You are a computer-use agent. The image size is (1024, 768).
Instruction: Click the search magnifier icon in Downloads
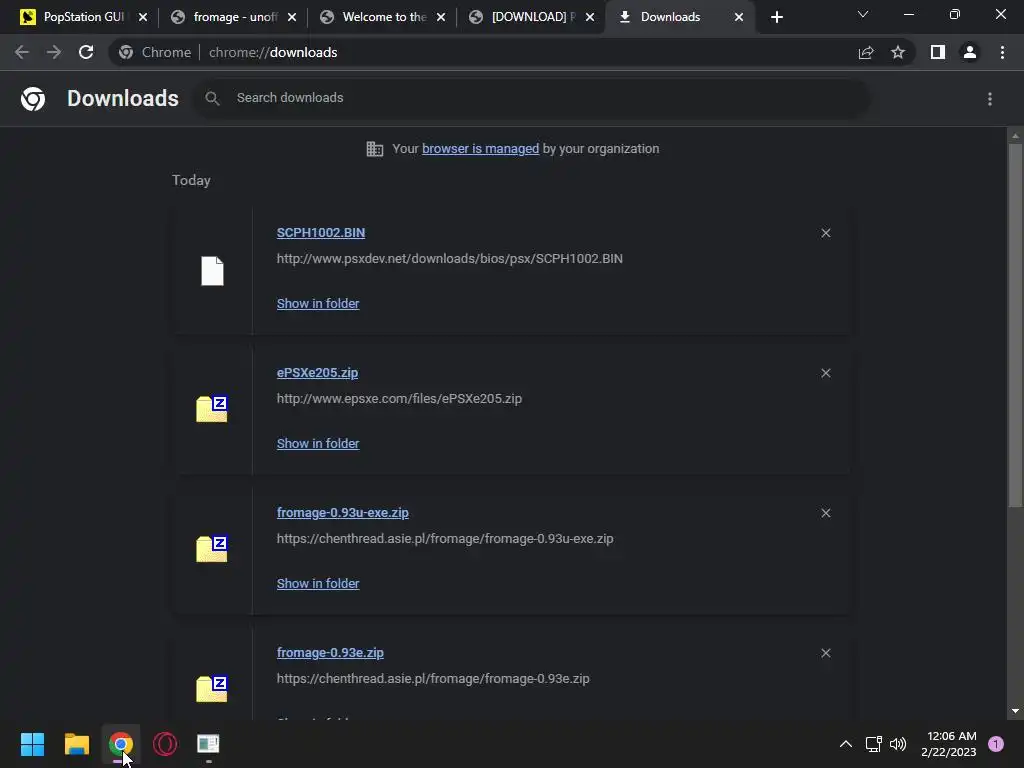[212, 98]
